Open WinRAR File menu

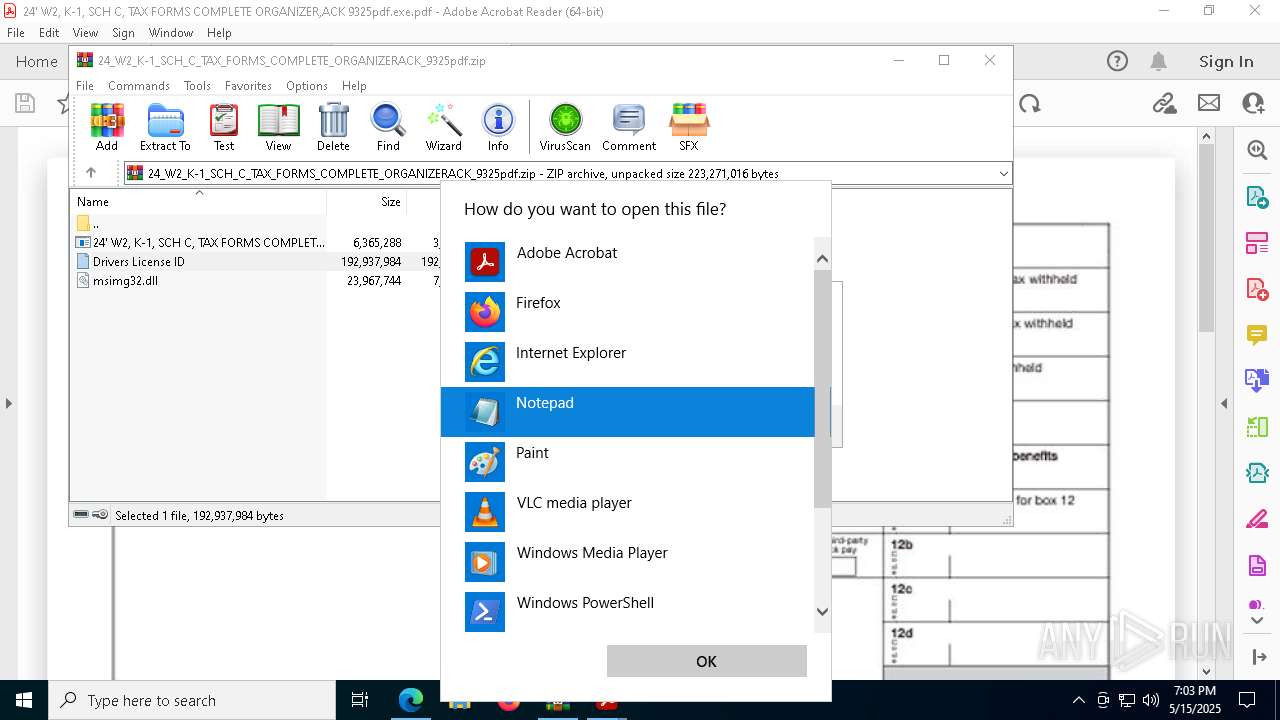pos(85,86)
